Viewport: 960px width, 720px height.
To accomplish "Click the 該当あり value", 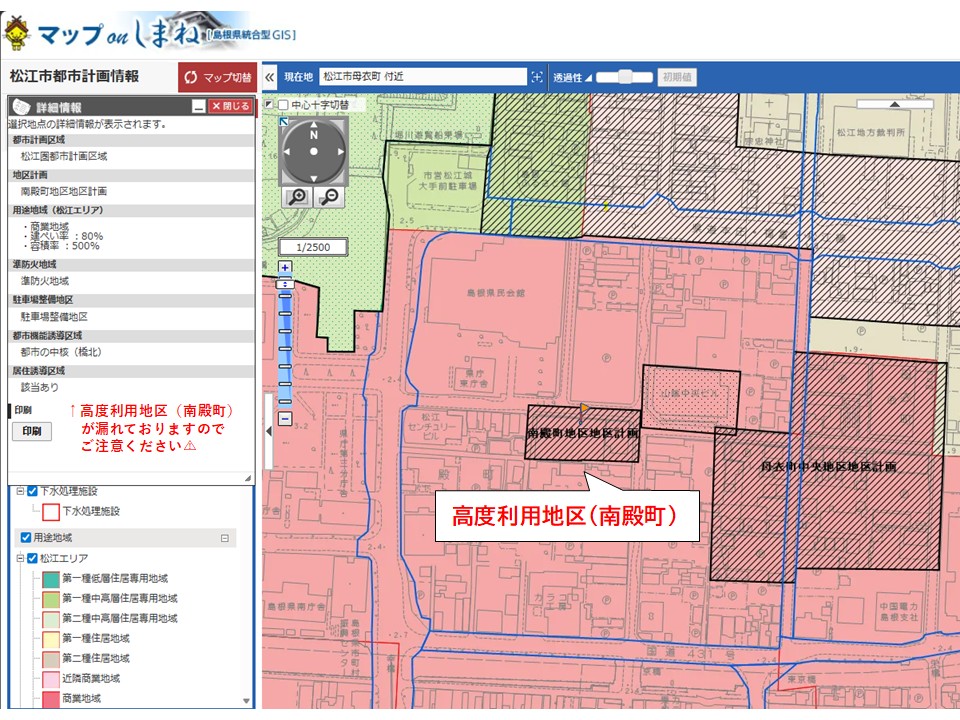I will 40,388.
